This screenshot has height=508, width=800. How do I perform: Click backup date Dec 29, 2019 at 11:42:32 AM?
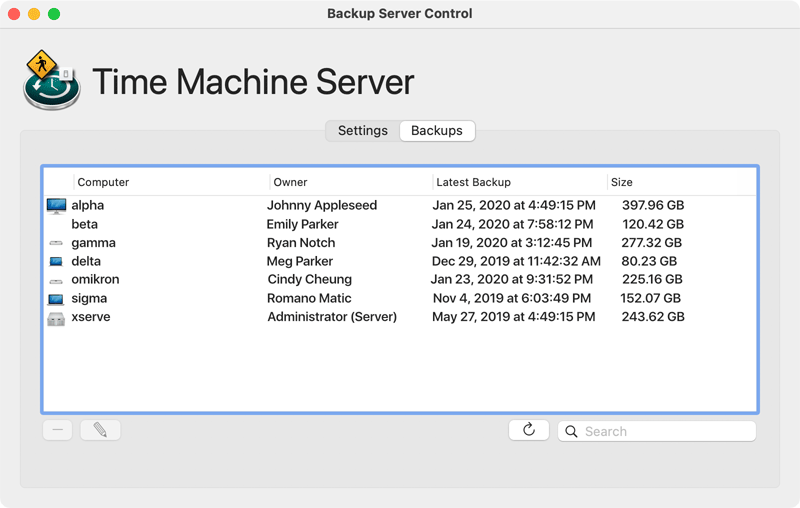516,261
